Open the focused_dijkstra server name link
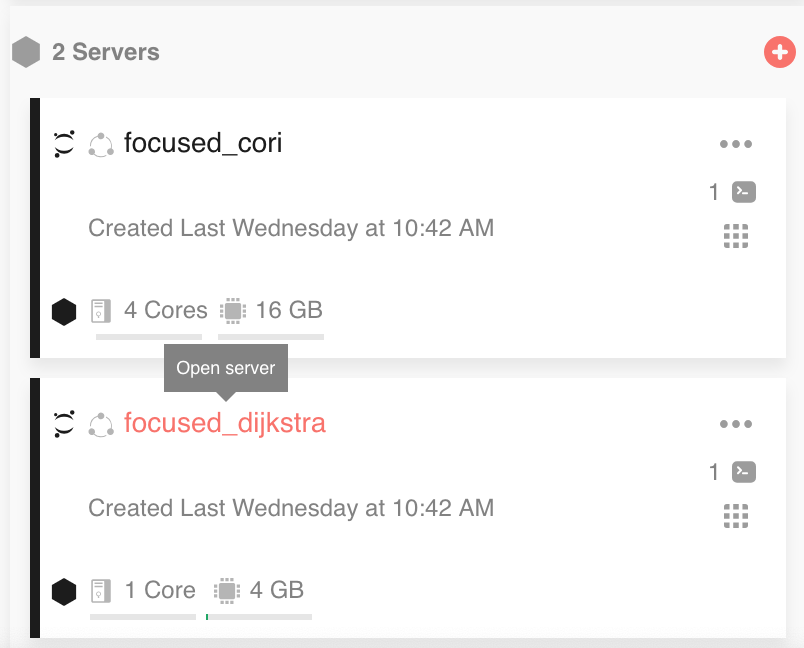Screen dimensions: 804x648 click(x=225, y=423)
